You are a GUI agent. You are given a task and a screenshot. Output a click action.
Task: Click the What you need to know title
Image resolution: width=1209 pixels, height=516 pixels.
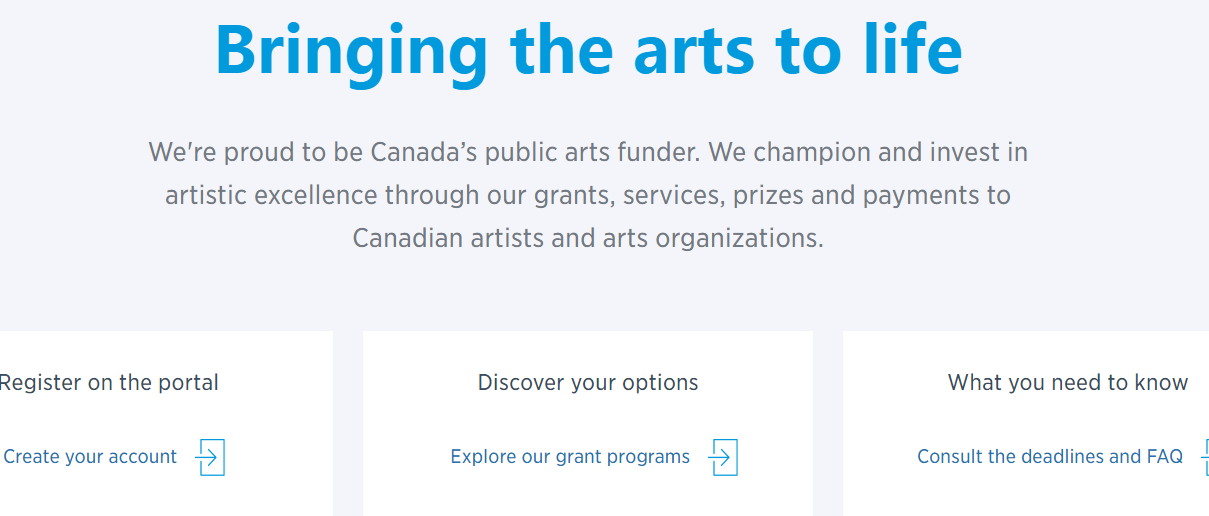pyautogui.click(x=1068, y=382)
